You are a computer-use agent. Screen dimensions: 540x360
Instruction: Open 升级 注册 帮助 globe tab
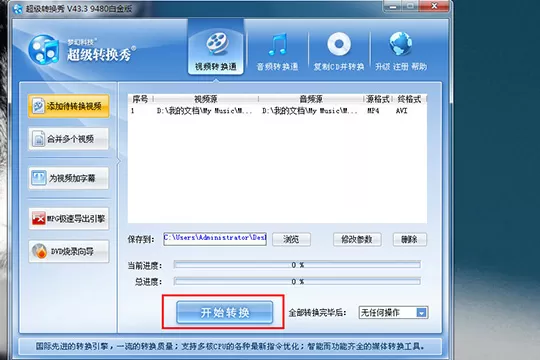(x=401, y=52)
